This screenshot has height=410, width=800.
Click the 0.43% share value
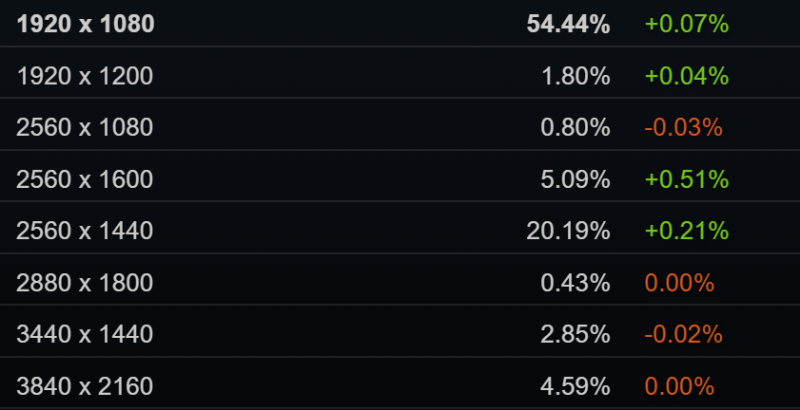[x=574, y=283]
